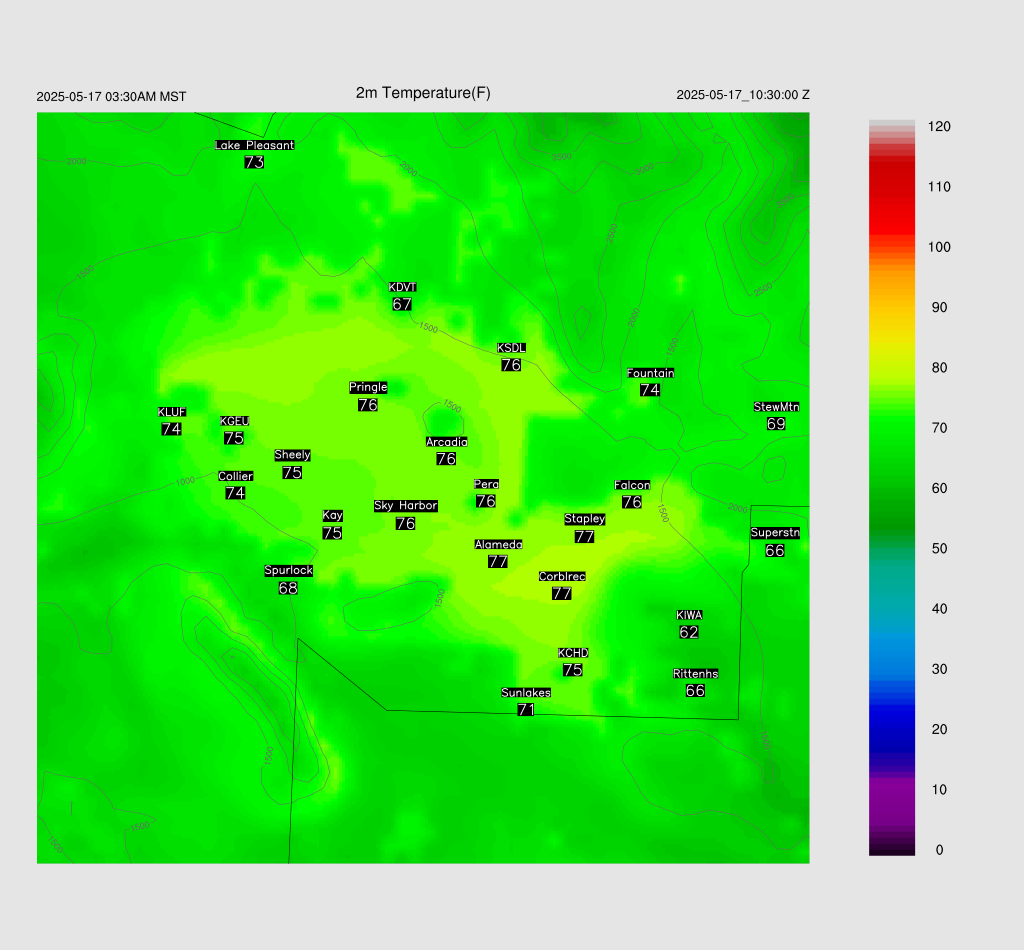Click the purple band of the colorbar
1024x950 pixels.
tap(891, 800)
